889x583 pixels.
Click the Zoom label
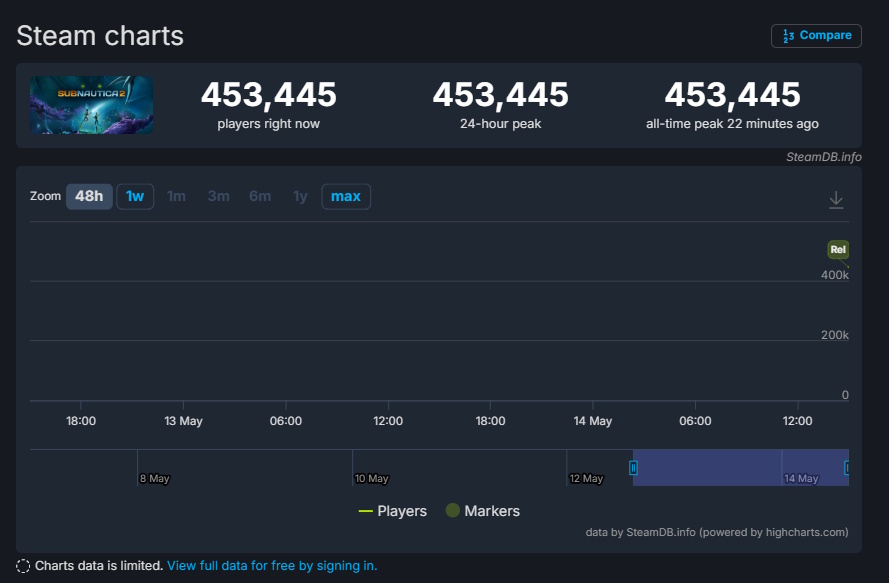45,196
